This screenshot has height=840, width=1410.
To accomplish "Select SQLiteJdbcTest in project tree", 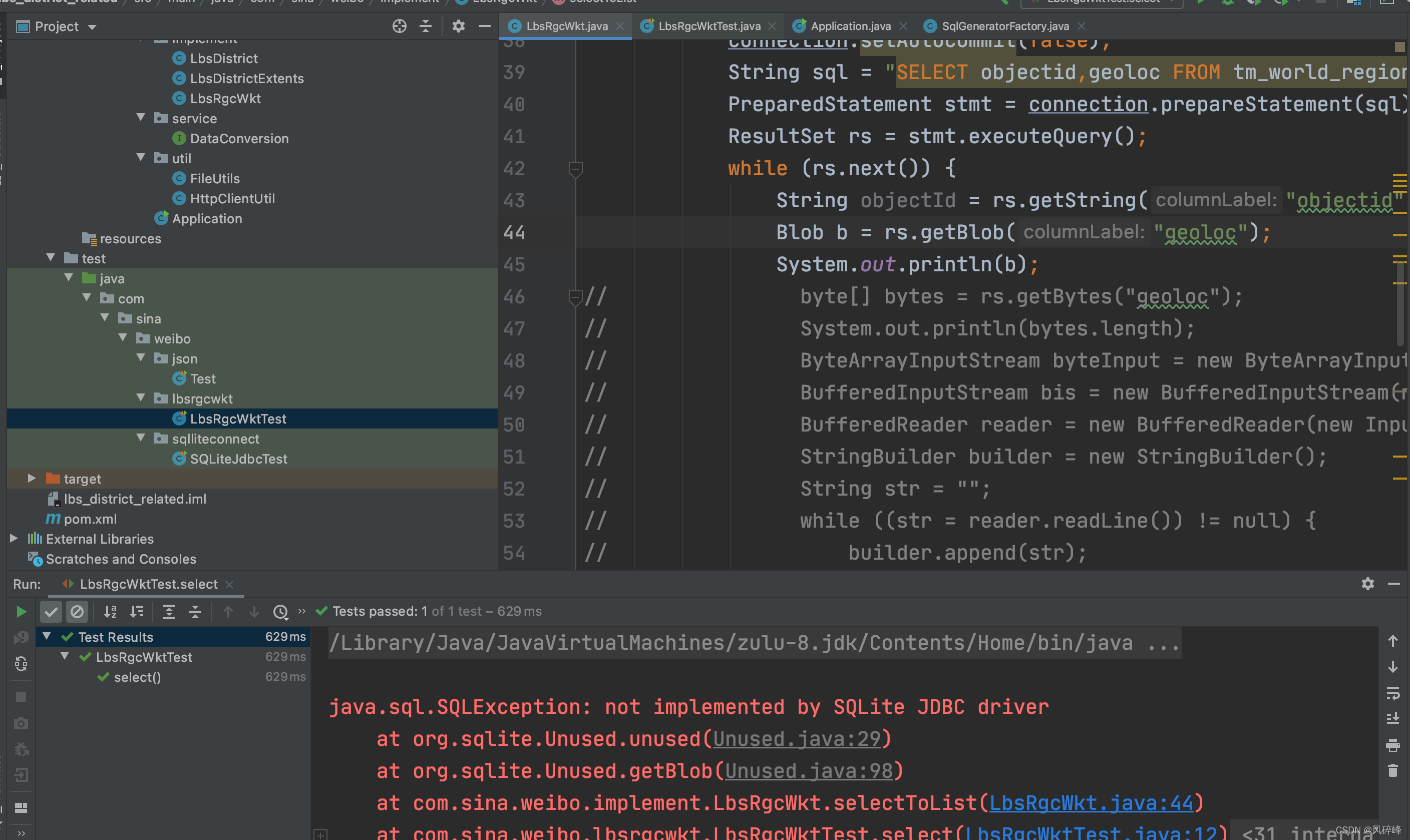I will 238,459.
